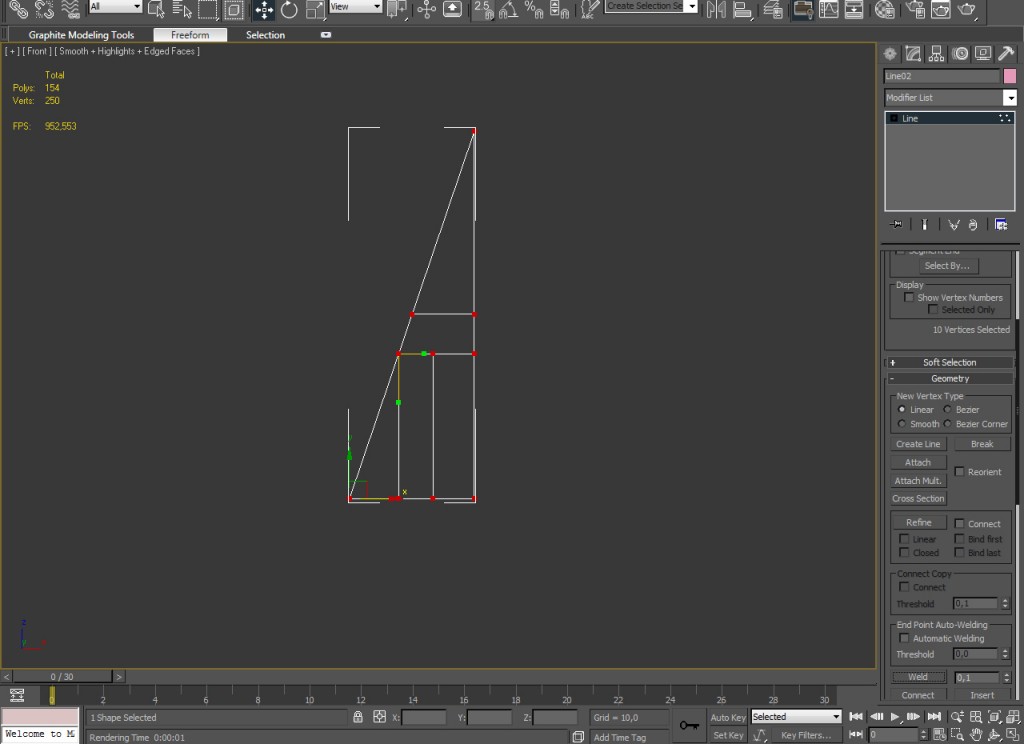Open Render Setup teapot icon
This screenshot has width=1024, height=744.
(x=915, y=9)
